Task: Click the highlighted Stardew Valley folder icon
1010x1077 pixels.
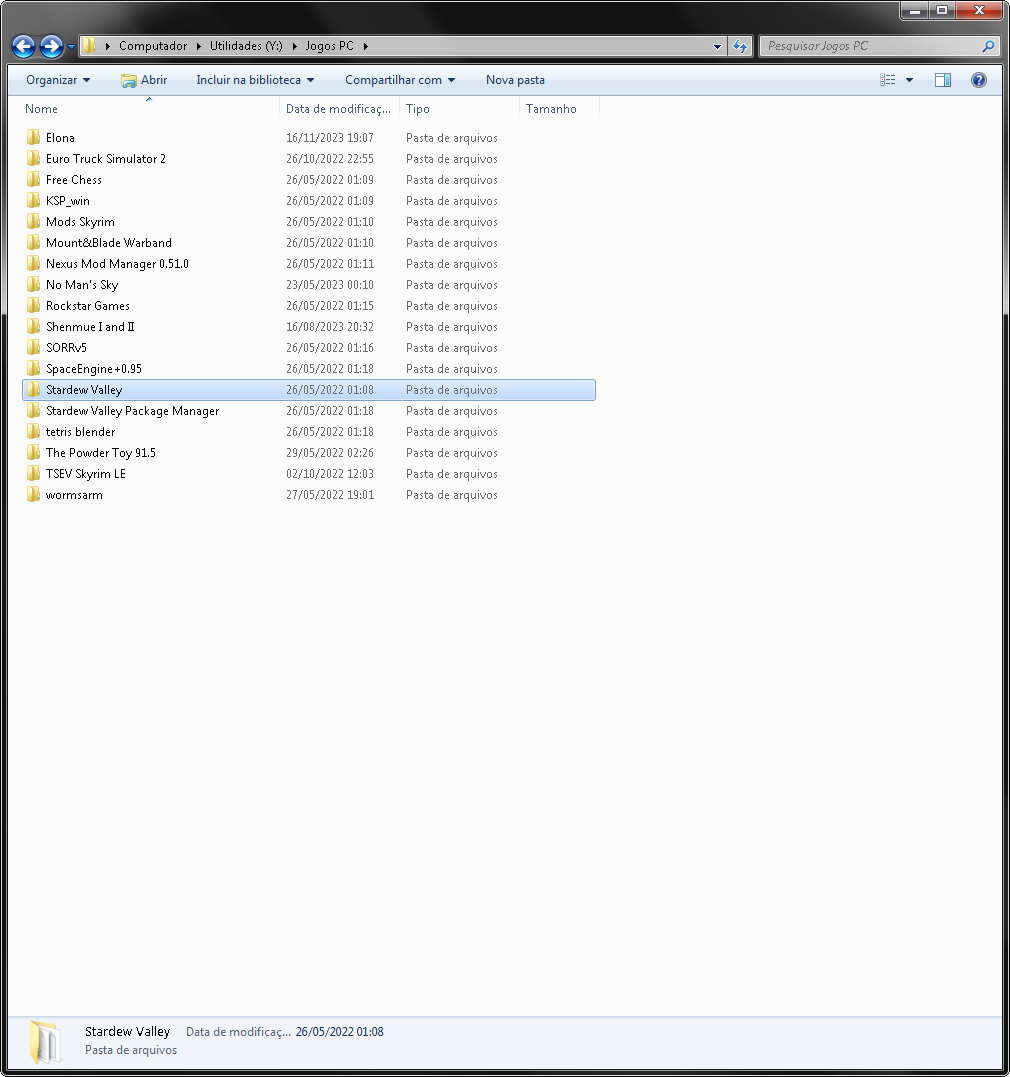Action: [33, 389]
